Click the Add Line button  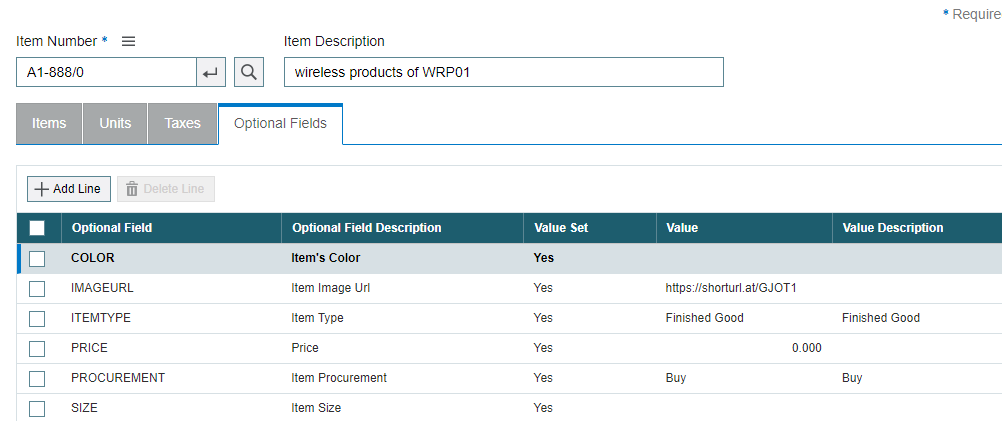click(x=69, y=189)
